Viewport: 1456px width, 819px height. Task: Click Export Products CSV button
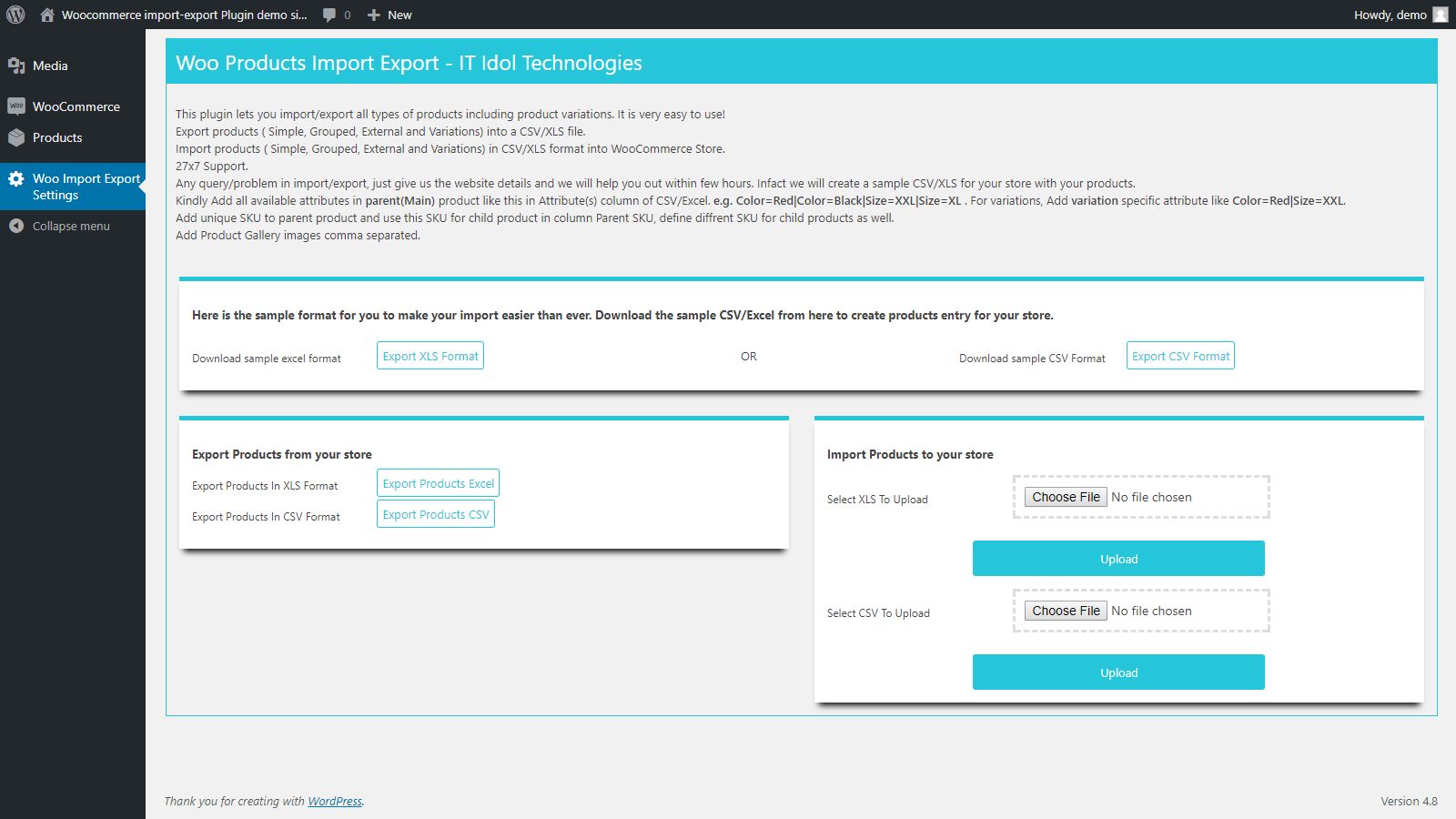point(436,514)
